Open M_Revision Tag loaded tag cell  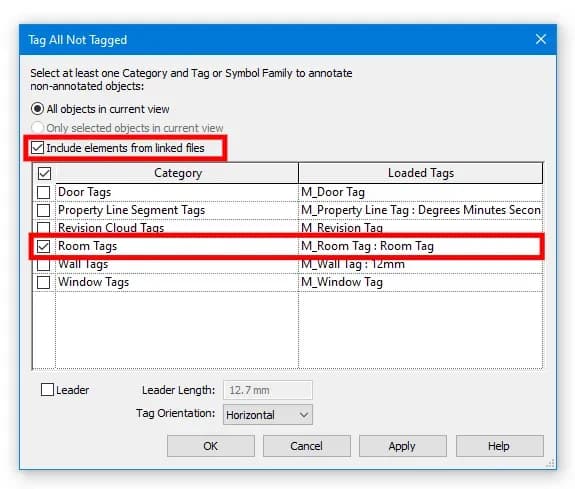[x=420, y=228]
